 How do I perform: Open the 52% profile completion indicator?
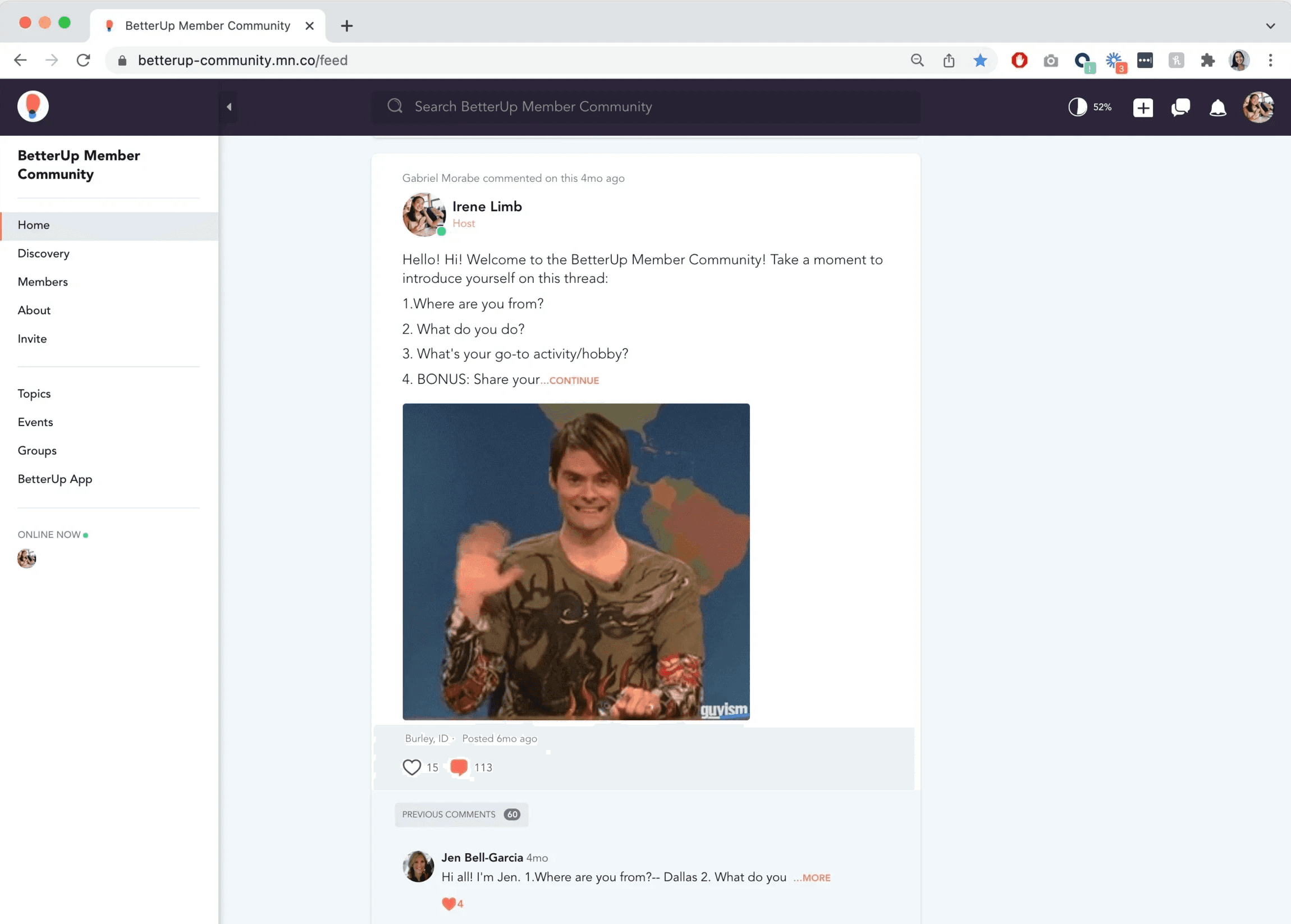(1089, 107)
